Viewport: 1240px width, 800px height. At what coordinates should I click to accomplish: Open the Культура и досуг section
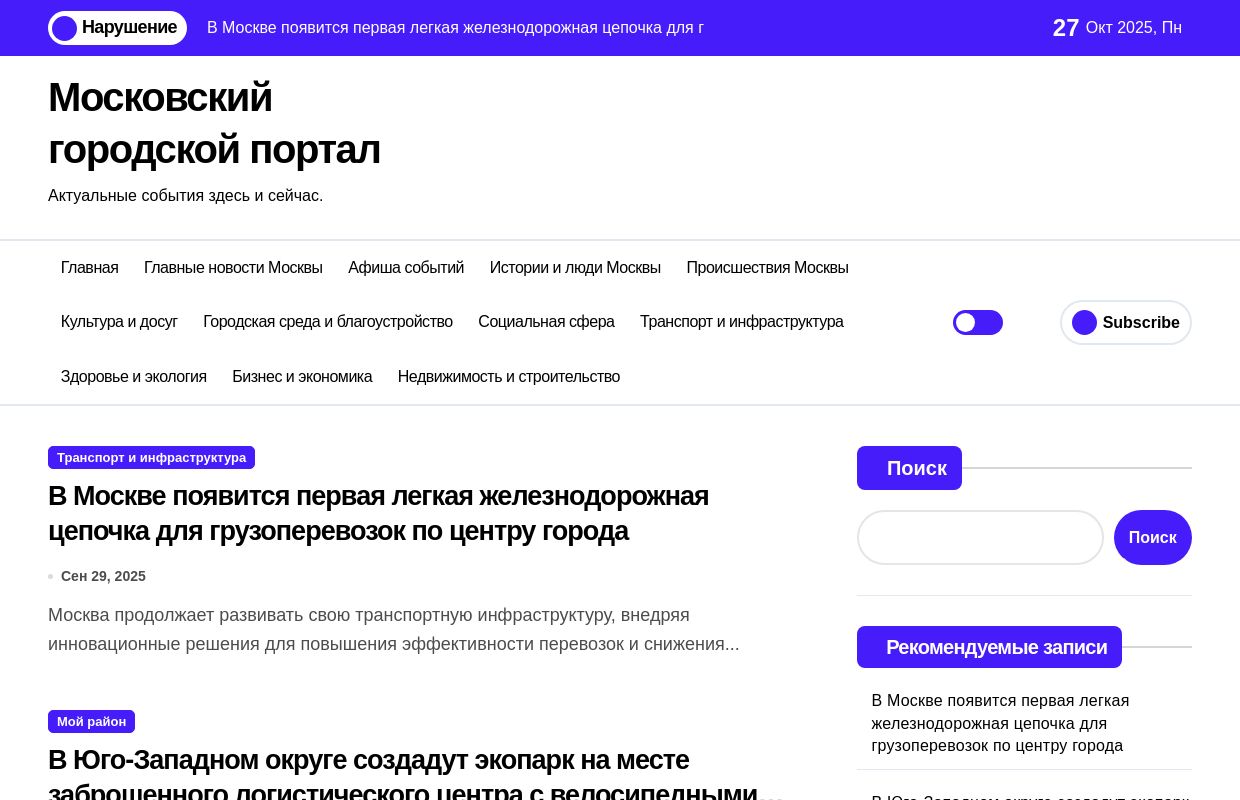coord(119,322)
